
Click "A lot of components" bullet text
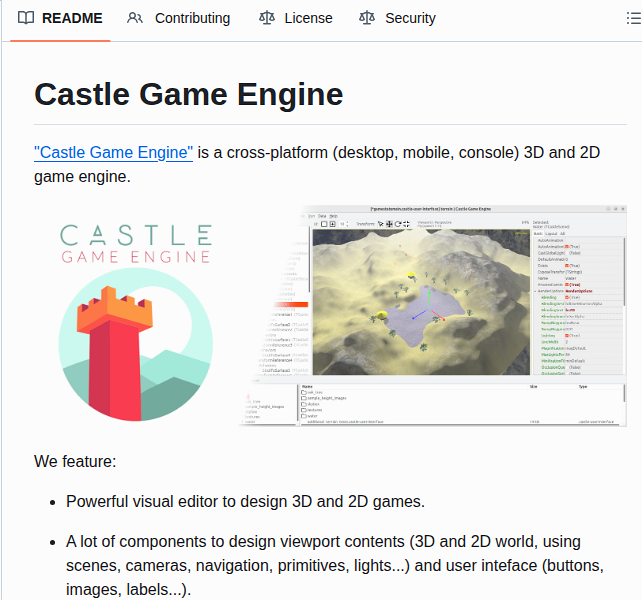(x=335, y=566)
